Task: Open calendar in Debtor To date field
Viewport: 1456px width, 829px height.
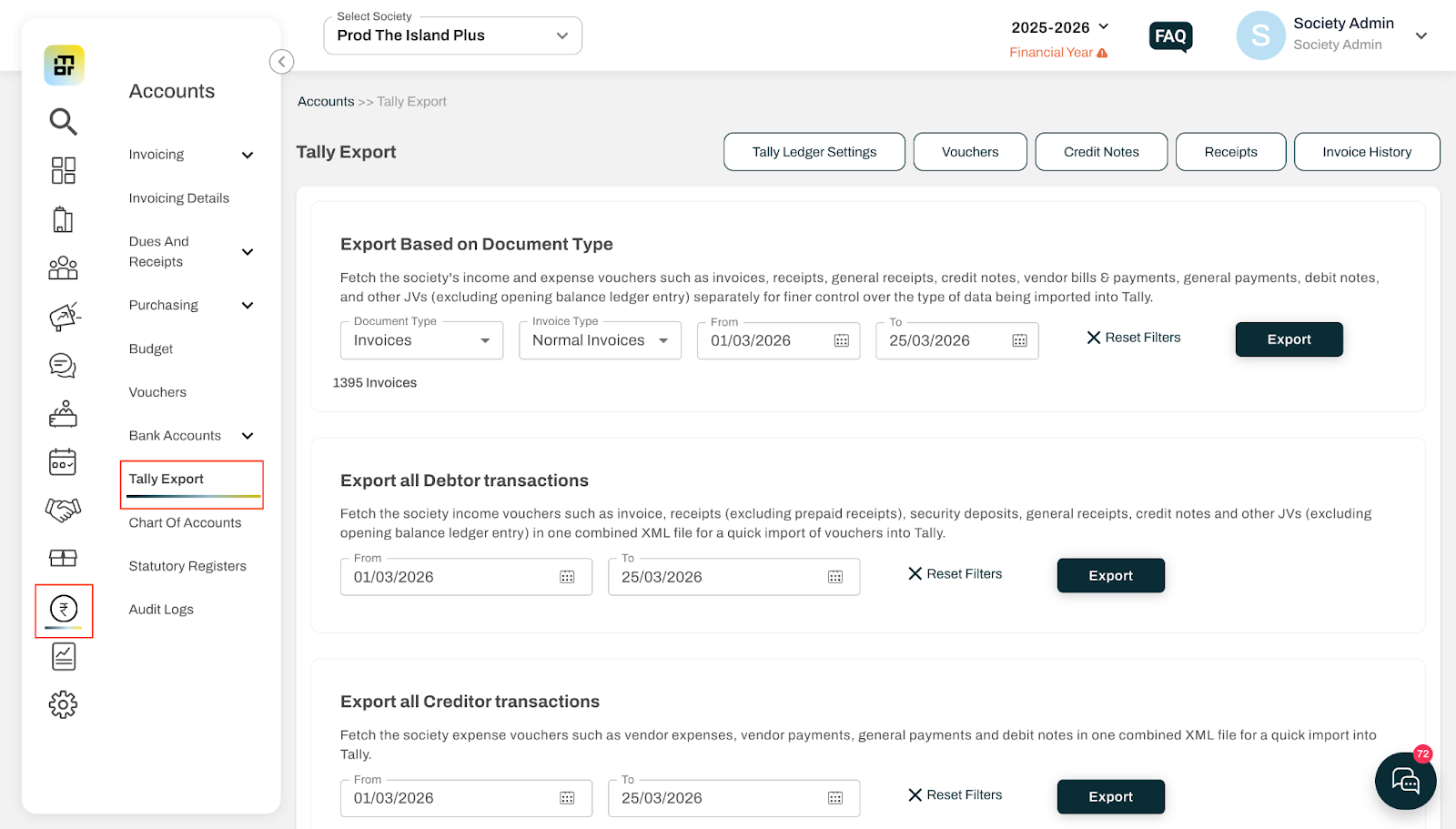Action: [x=835, y=577]
